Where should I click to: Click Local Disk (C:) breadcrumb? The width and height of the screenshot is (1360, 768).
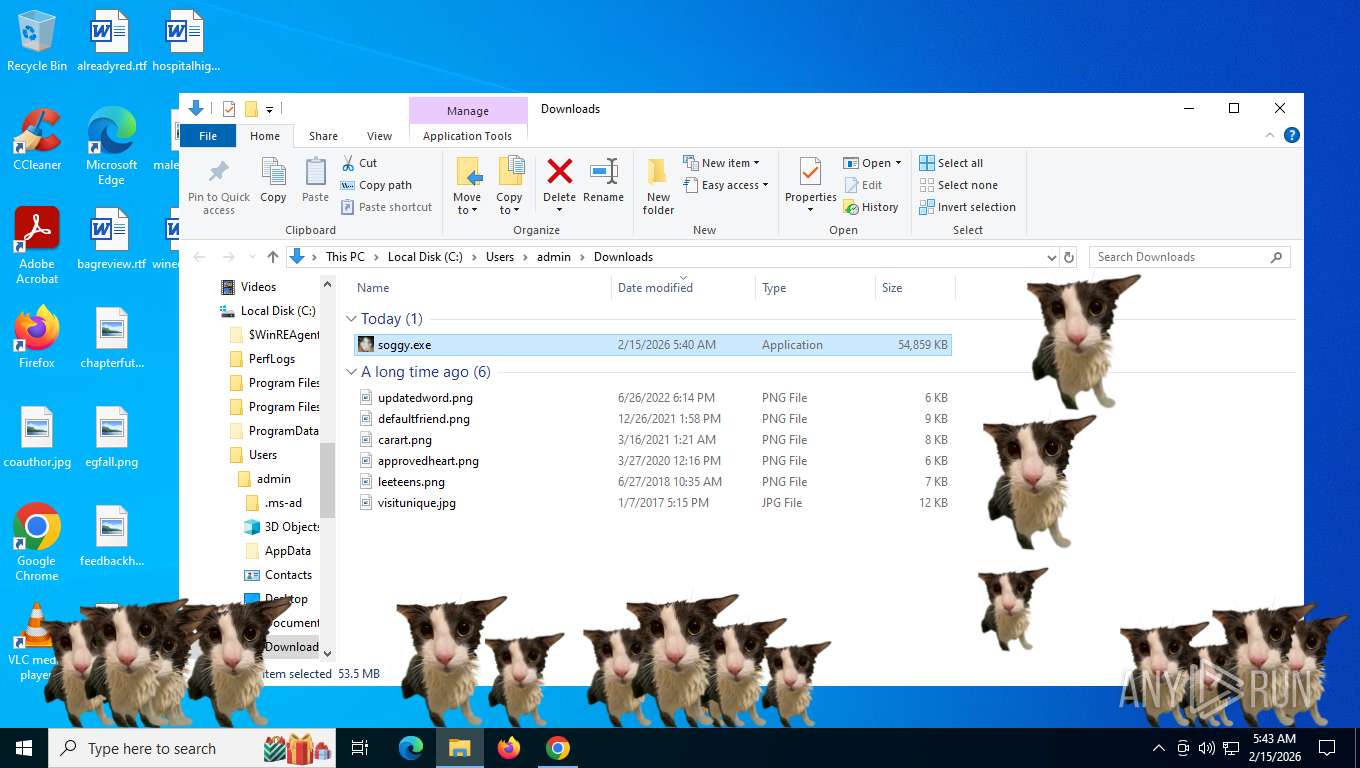425,257
